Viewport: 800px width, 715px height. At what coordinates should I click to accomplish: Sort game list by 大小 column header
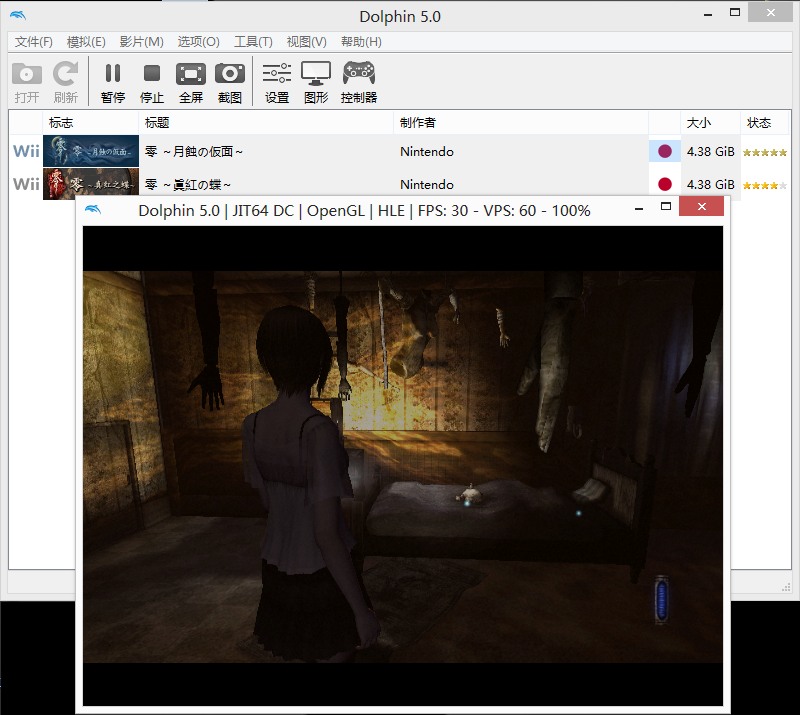click(x=698, y=123)
